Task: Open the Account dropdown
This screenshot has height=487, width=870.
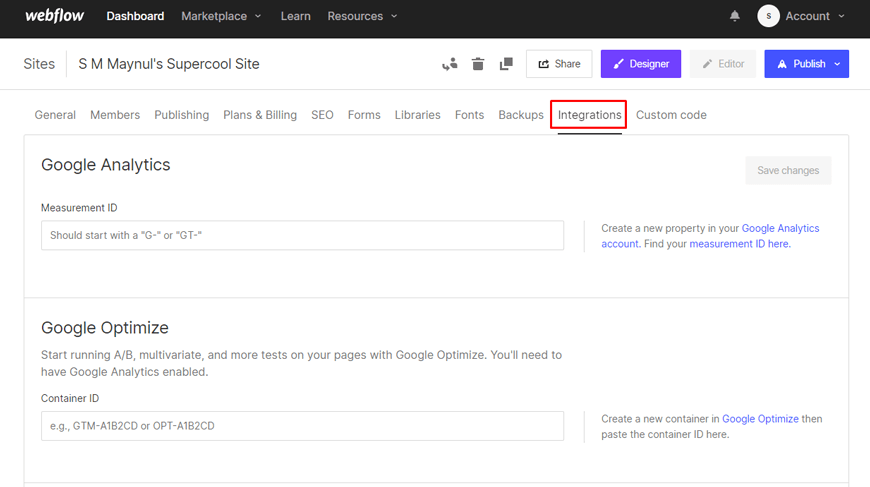Action: point(815,16)
